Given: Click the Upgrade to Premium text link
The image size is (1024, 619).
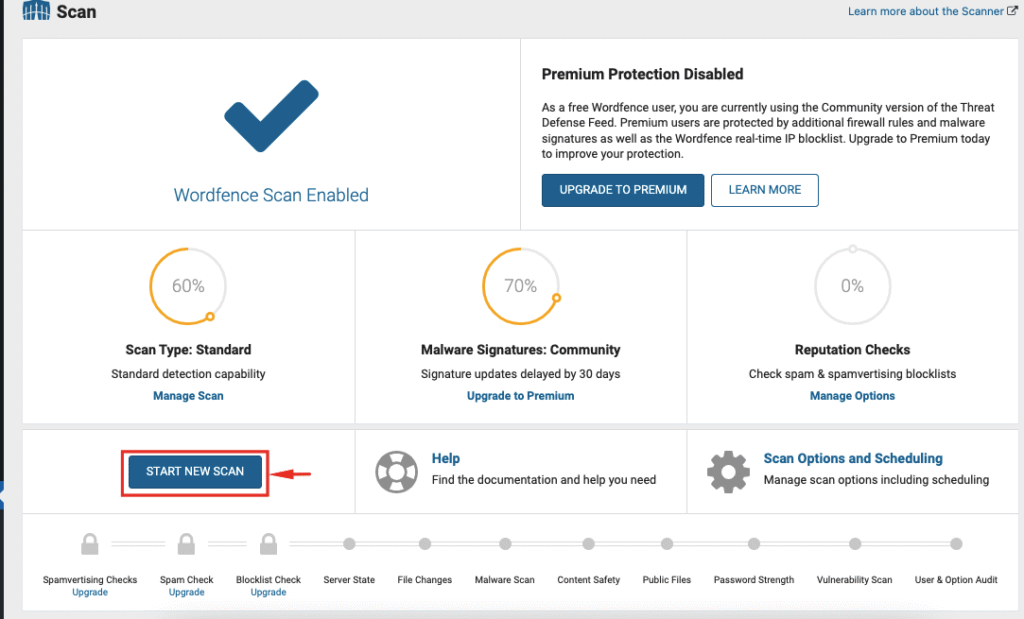Looking at the screenshot, I should (520, 396).
